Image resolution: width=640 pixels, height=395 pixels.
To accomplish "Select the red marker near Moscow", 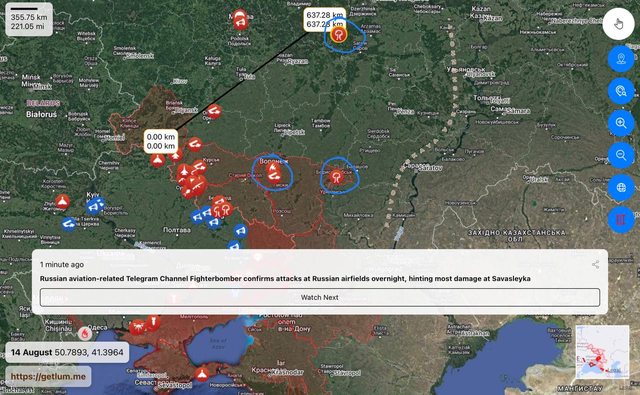I will pos(240,20).
